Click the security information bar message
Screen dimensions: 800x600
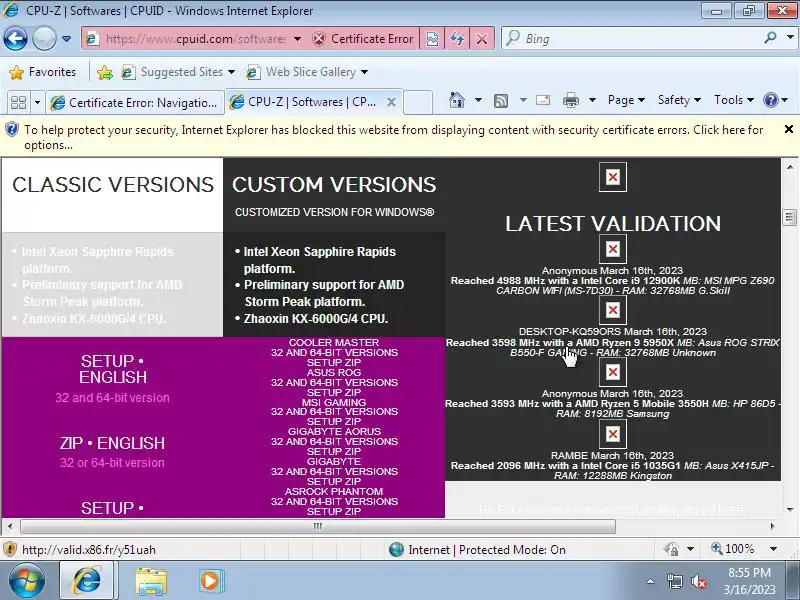tap(393, 137)
